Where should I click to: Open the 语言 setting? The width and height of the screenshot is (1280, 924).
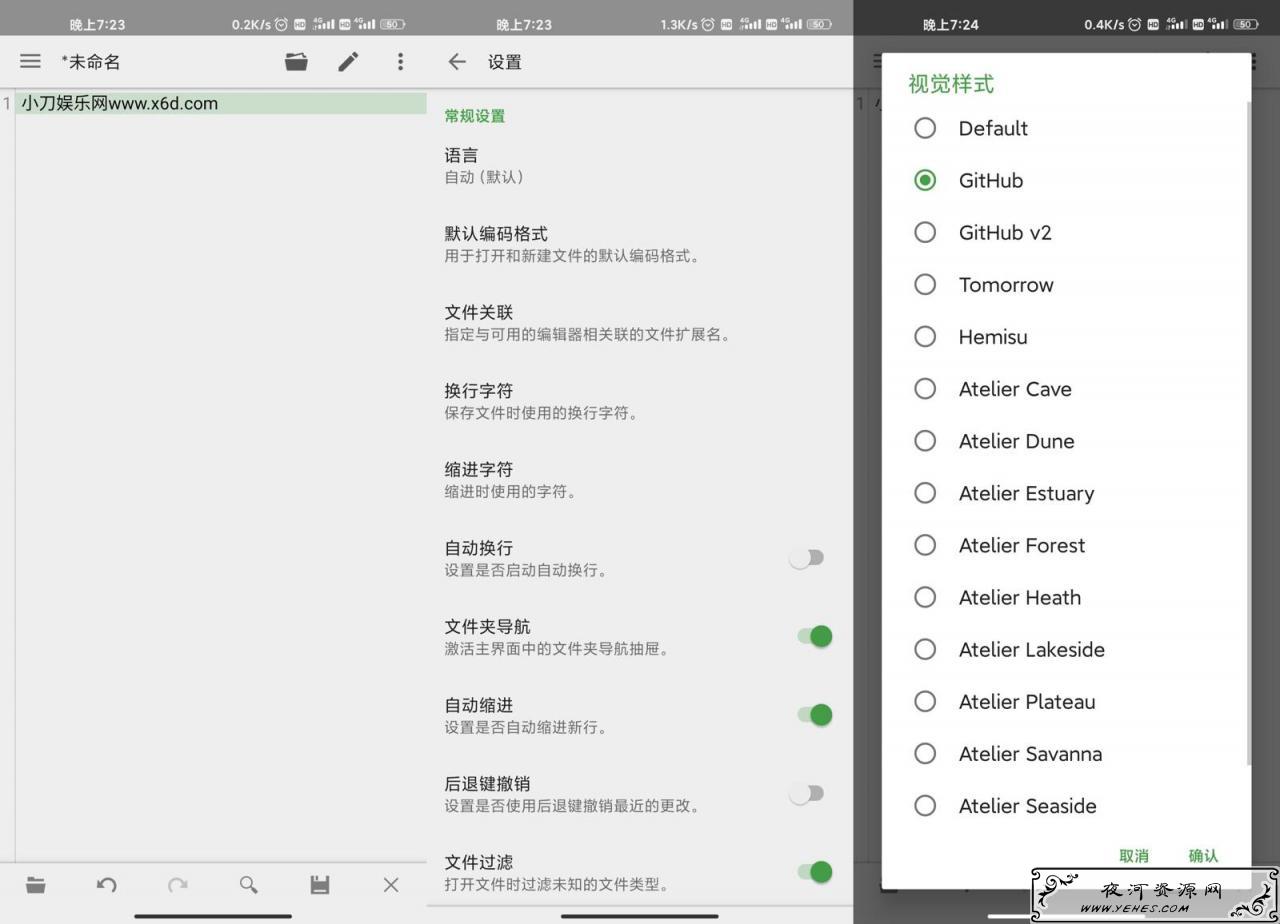pos(640,166)
